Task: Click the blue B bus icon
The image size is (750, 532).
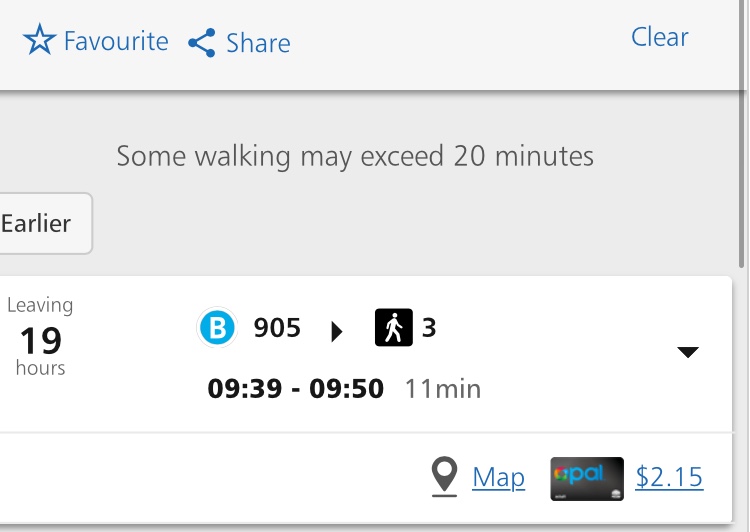Action: (x=217, y=328)
